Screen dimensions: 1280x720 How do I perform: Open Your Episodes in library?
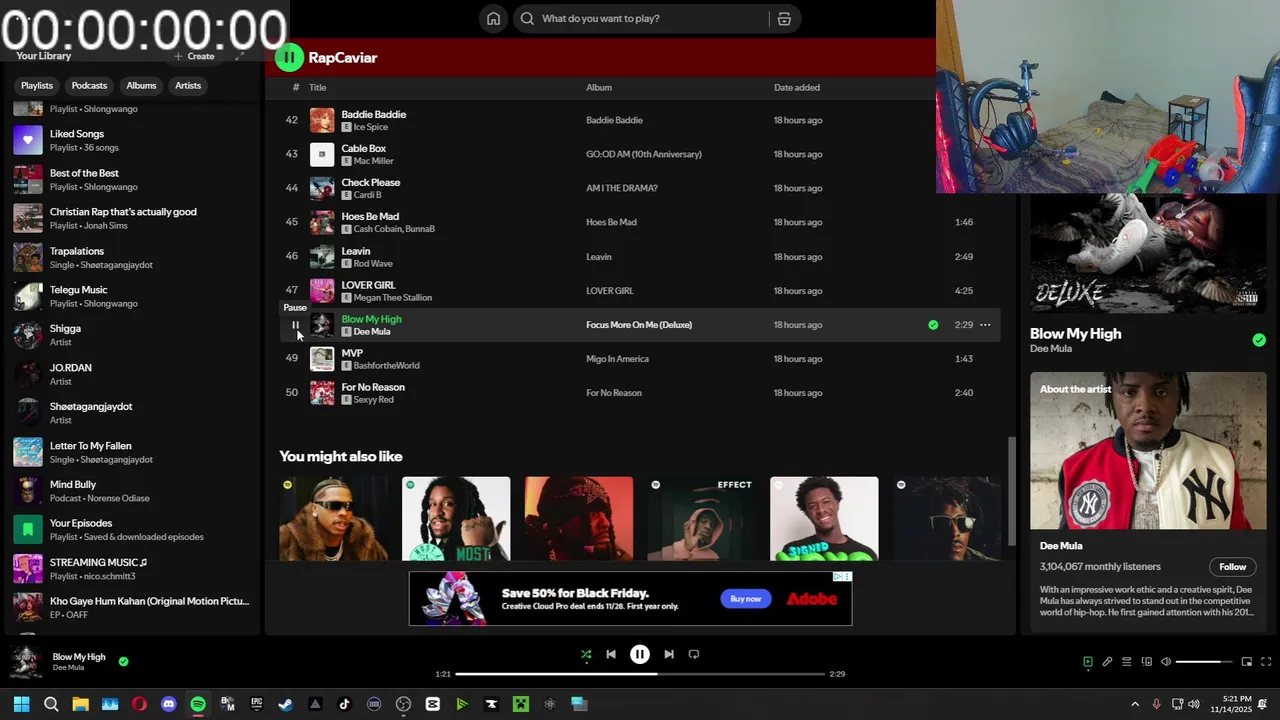[x=132, y=530]
